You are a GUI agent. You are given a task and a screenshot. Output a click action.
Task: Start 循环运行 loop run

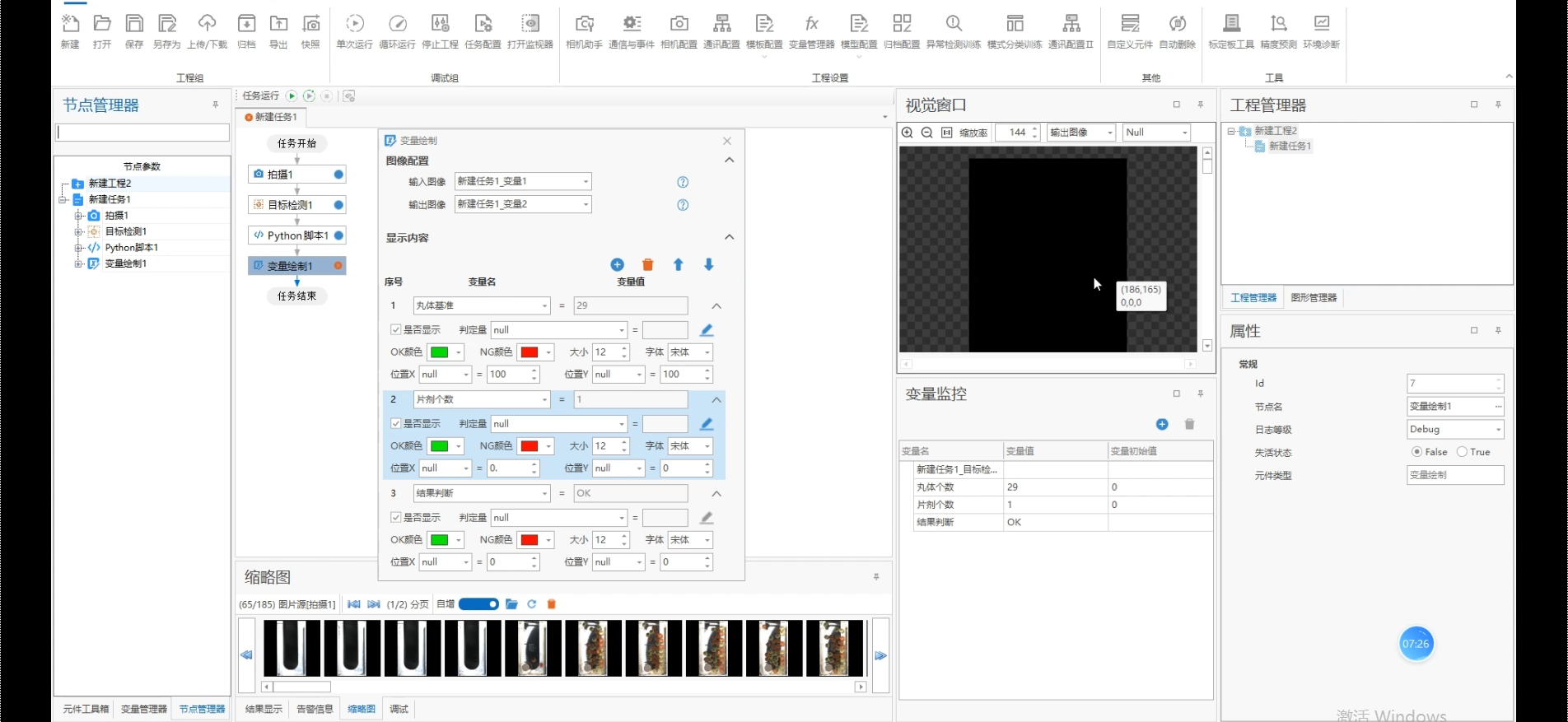[x=397, y=30]
